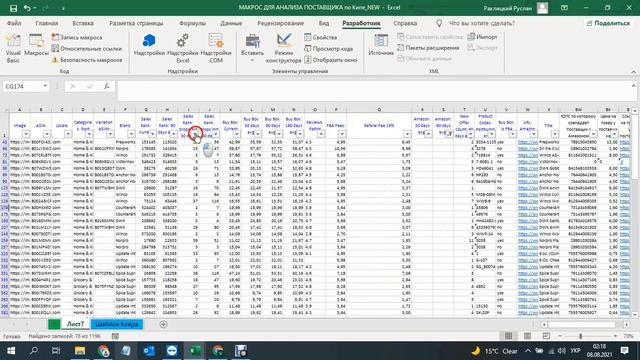
Task: Click inside the formula bar
Action: tap(373, 90)
